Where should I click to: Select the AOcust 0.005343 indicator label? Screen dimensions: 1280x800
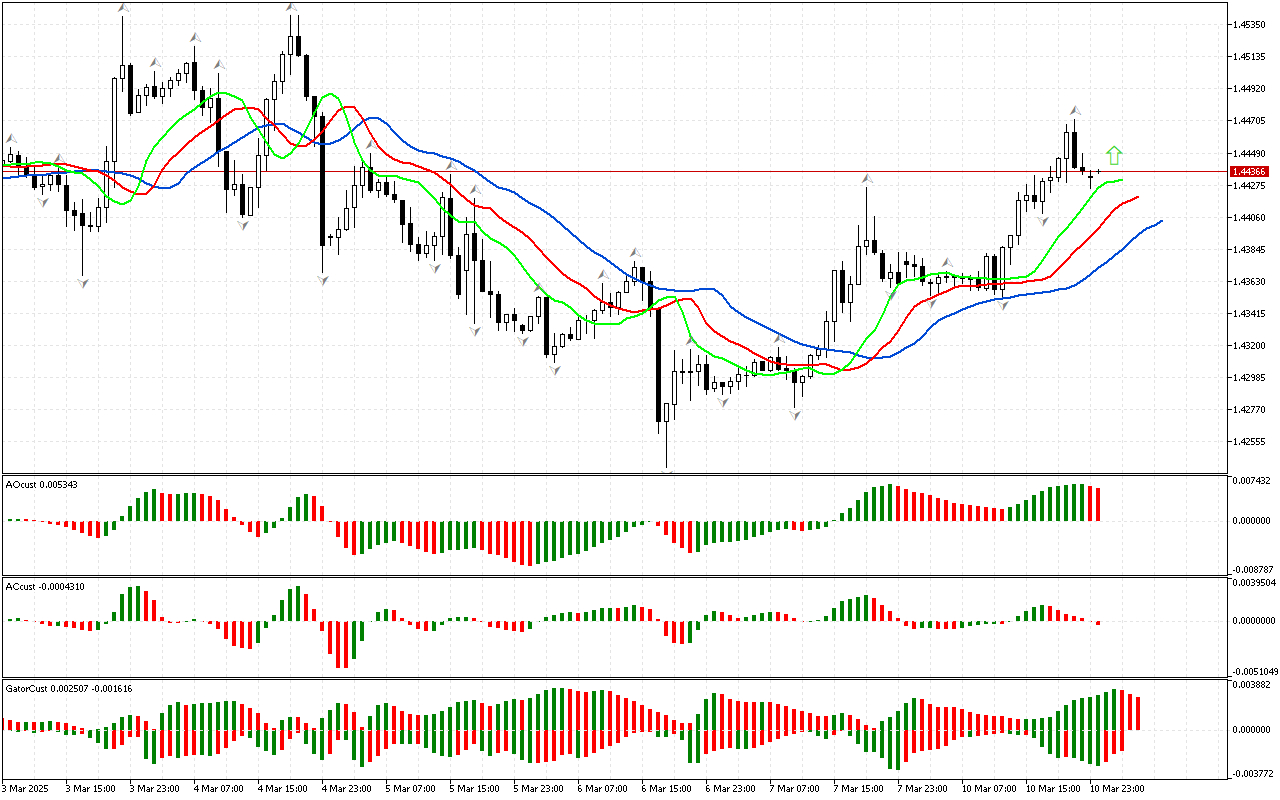point(42,484)
